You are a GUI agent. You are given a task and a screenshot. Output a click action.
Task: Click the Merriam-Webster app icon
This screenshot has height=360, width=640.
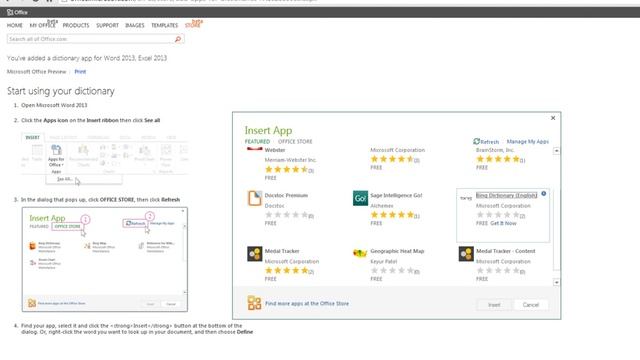click(x=254, y=149)
